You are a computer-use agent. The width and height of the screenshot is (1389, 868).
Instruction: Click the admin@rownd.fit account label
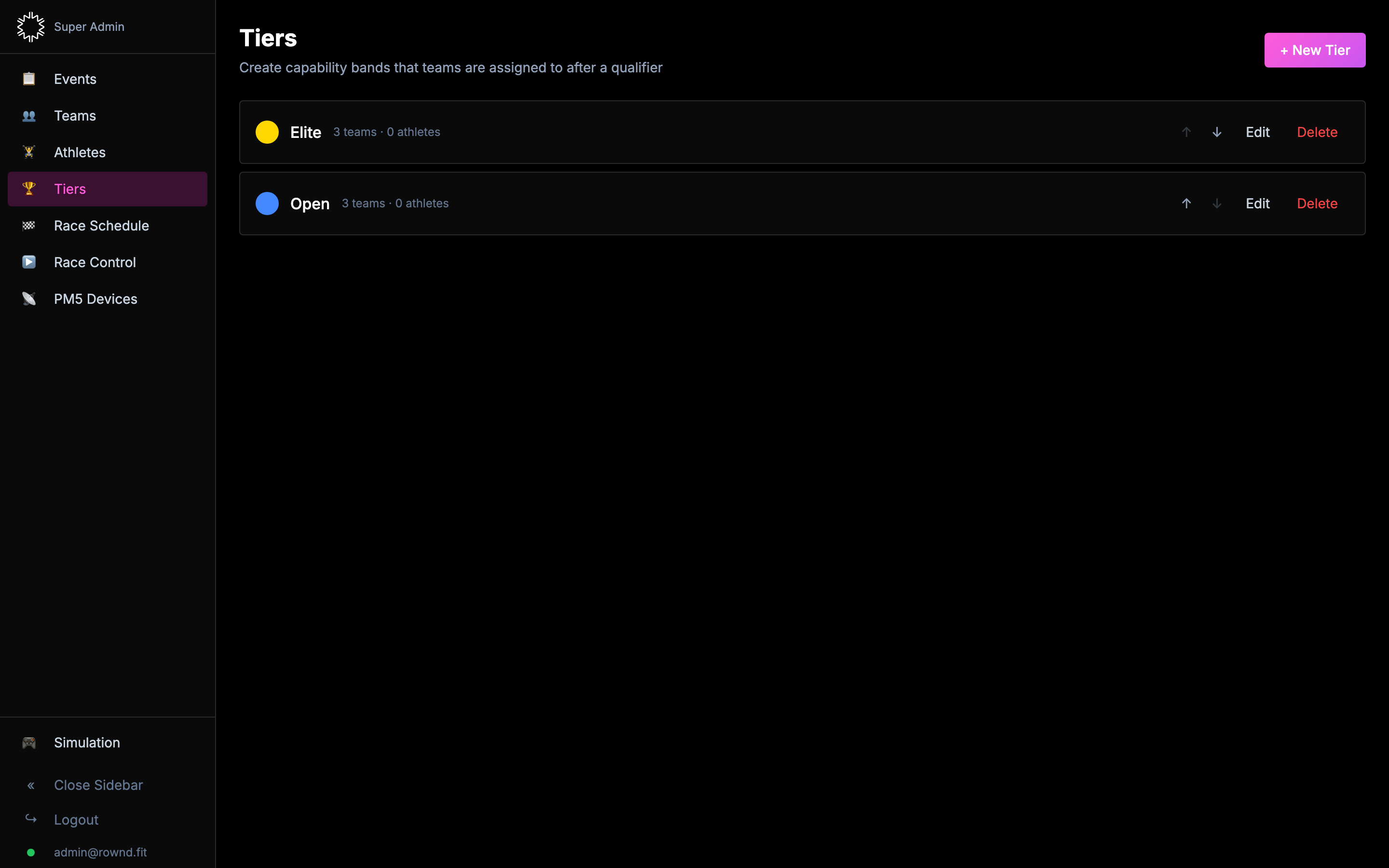point(100,852)
